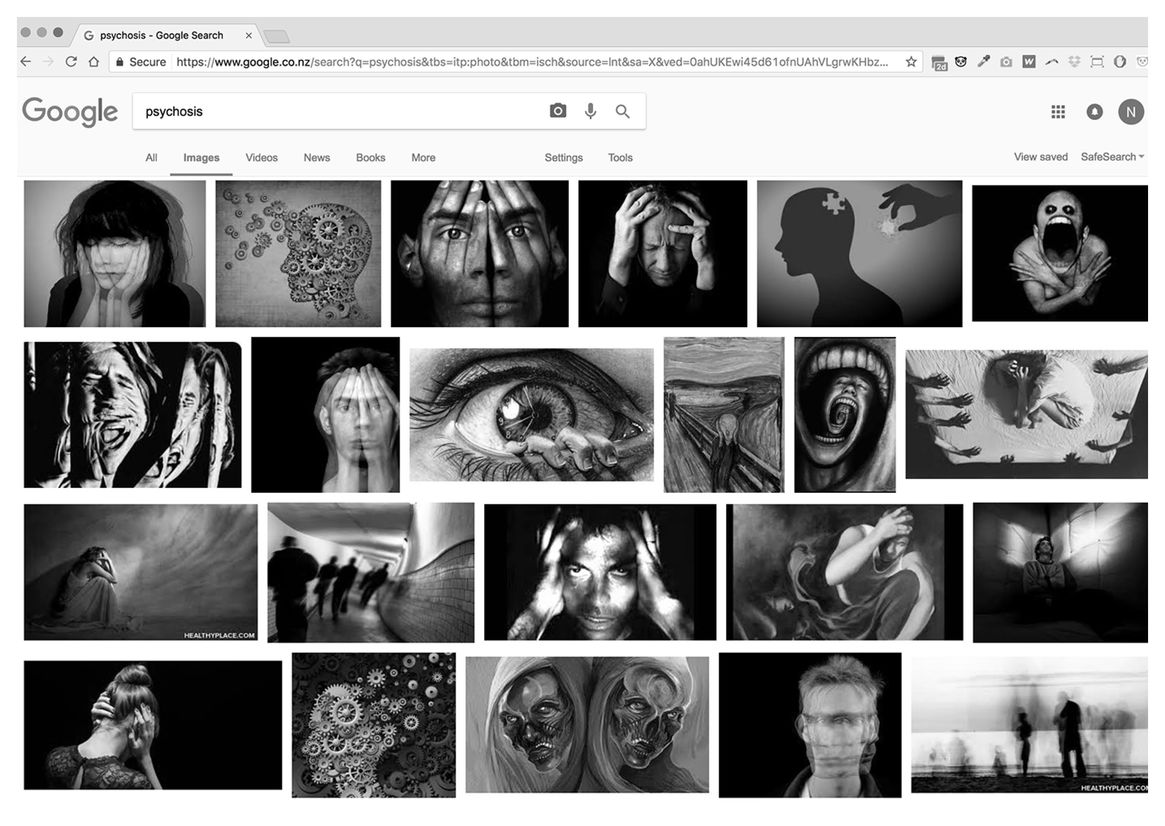
Task: Open the More search categories menu
Action: point(423,158)
